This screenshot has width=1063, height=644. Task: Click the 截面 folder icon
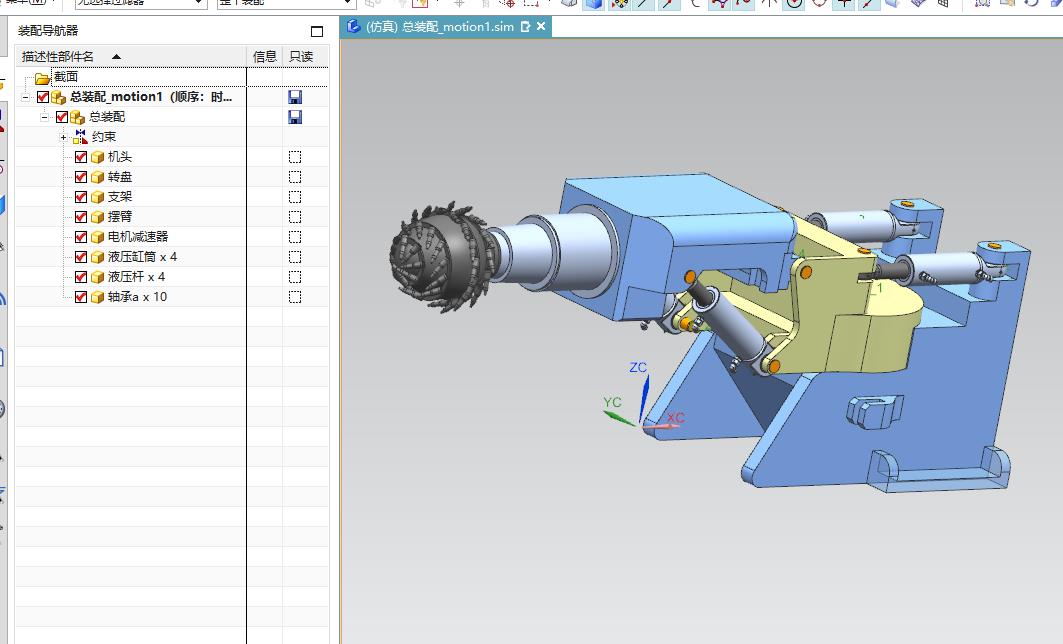coord(42,78)
